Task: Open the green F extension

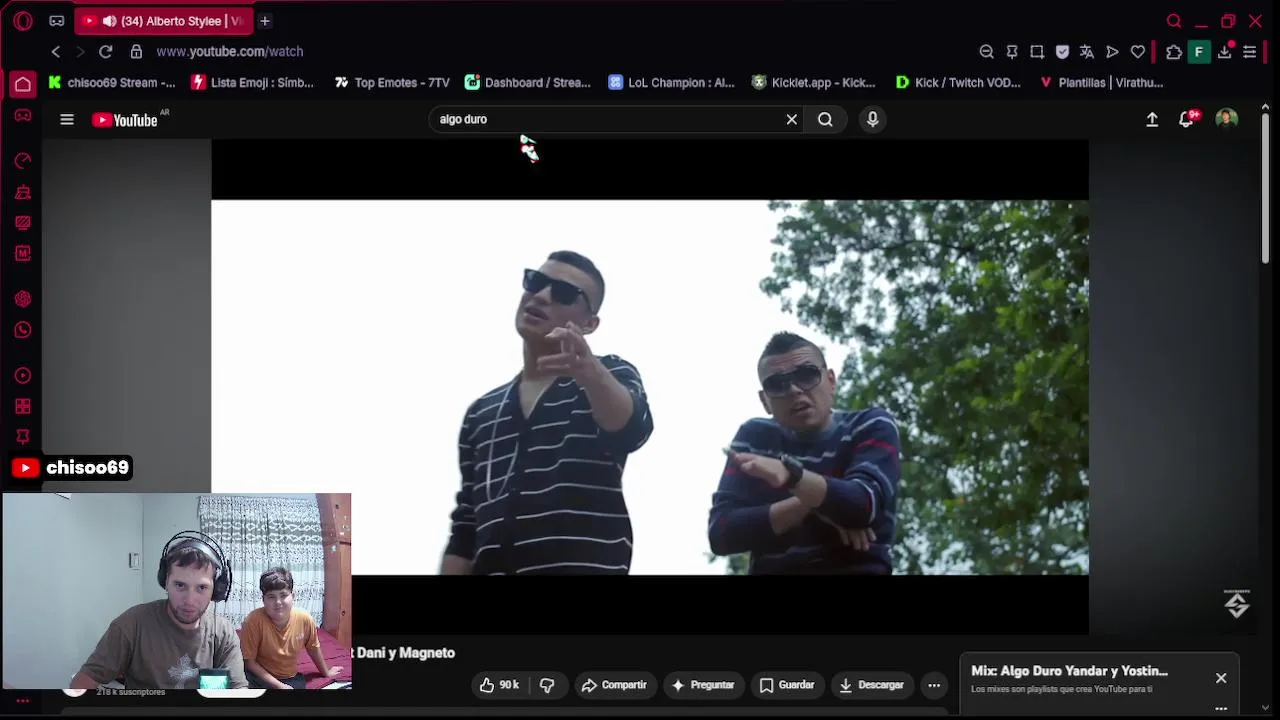Action: click(1199, 52)
